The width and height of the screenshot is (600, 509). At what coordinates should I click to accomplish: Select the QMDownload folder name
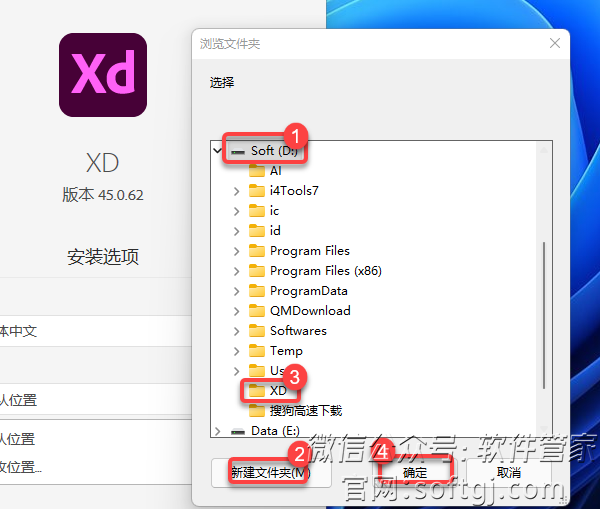click(x=310, y=311)
